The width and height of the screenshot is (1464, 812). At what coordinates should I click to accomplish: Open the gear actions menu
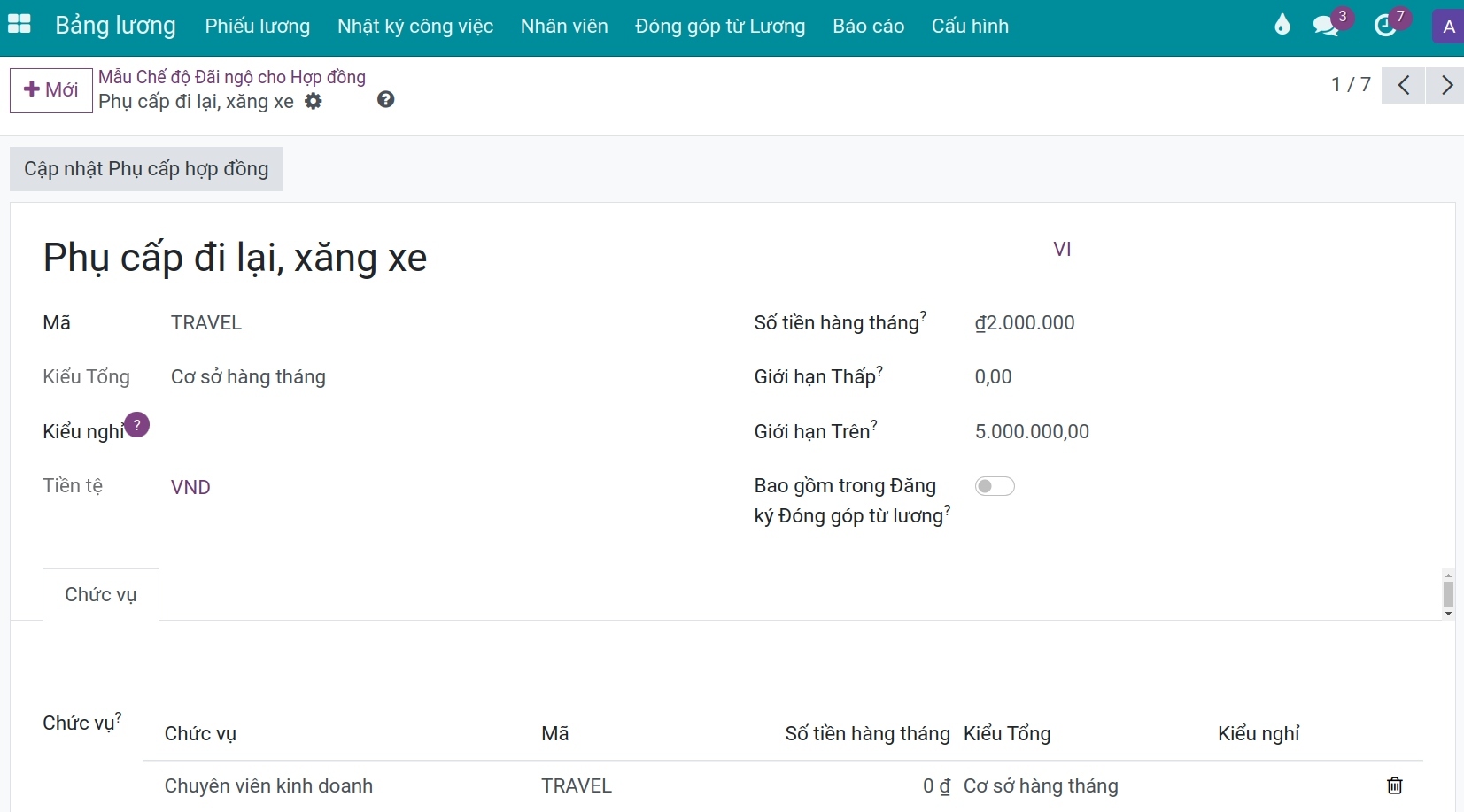314,102
